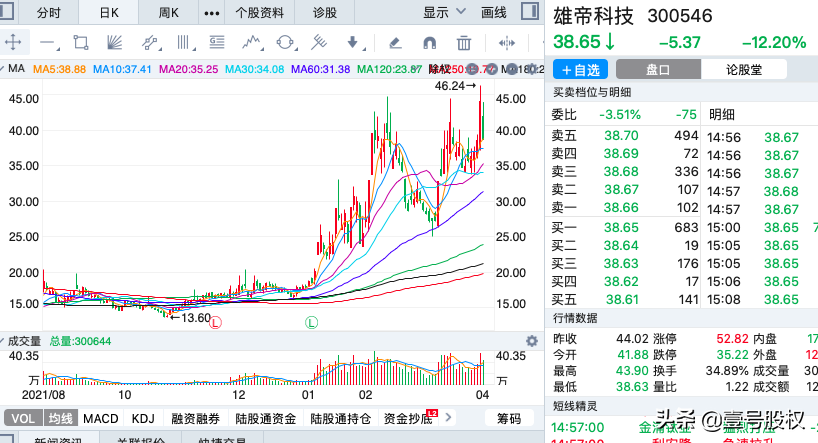This screenshot has height=443, width=818.
Task: Expand the MA indicator chevron
Action: tap(2, 68)
